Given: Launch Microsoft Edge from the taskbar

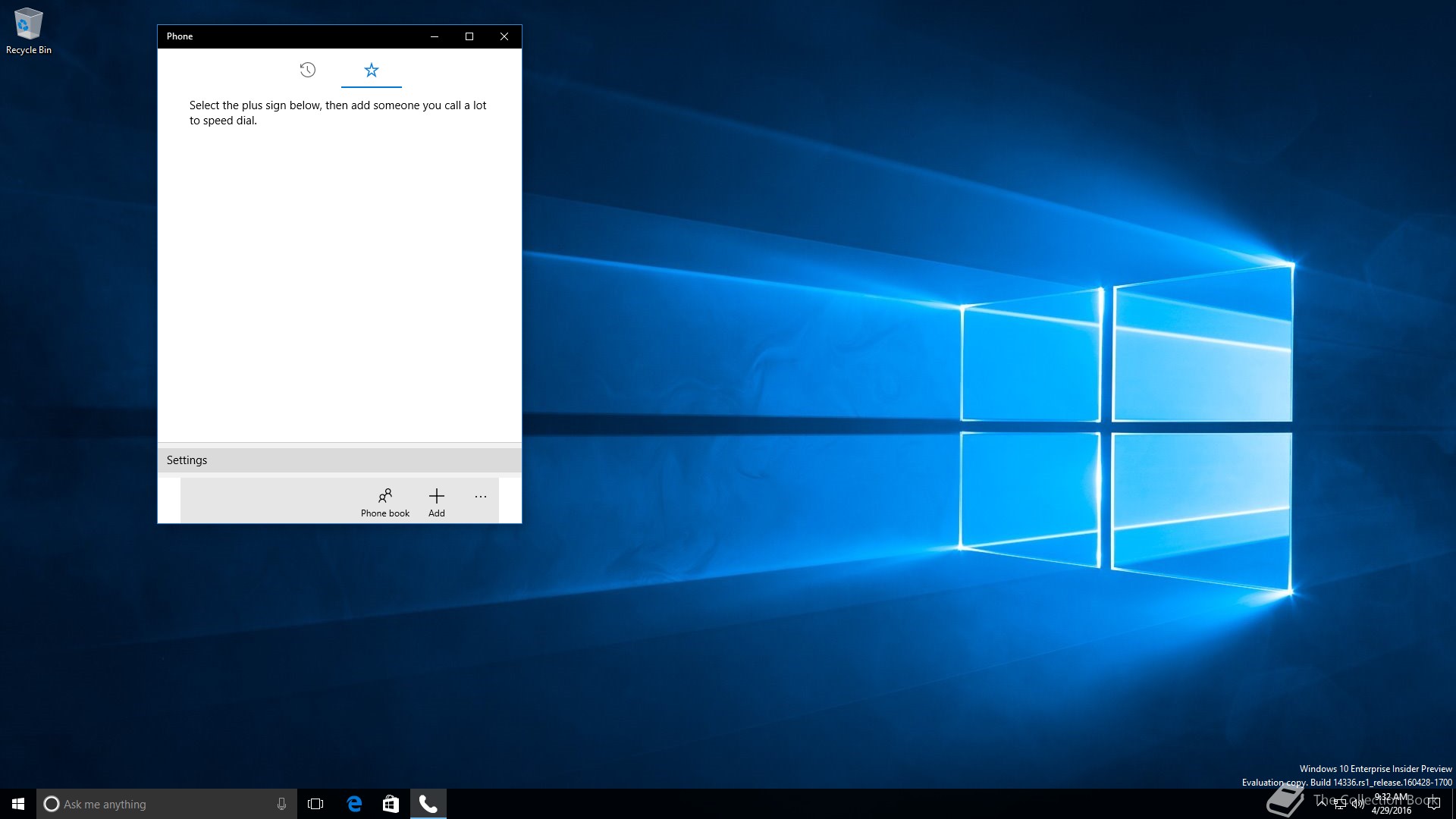Looking at the screenshot, I should point(354,804).
